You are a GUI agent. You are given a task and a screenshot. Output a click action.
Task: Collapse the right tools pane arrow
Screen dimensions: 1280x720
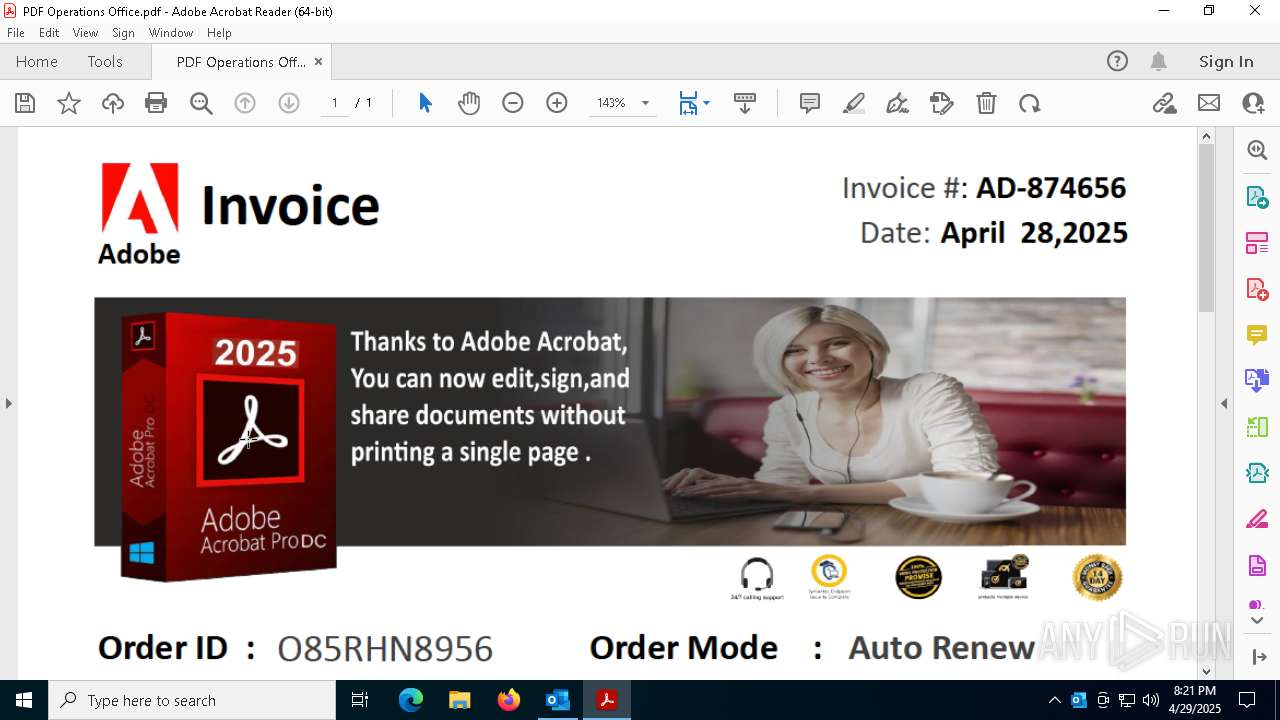pyautogui.click(x=1224, y=403)
